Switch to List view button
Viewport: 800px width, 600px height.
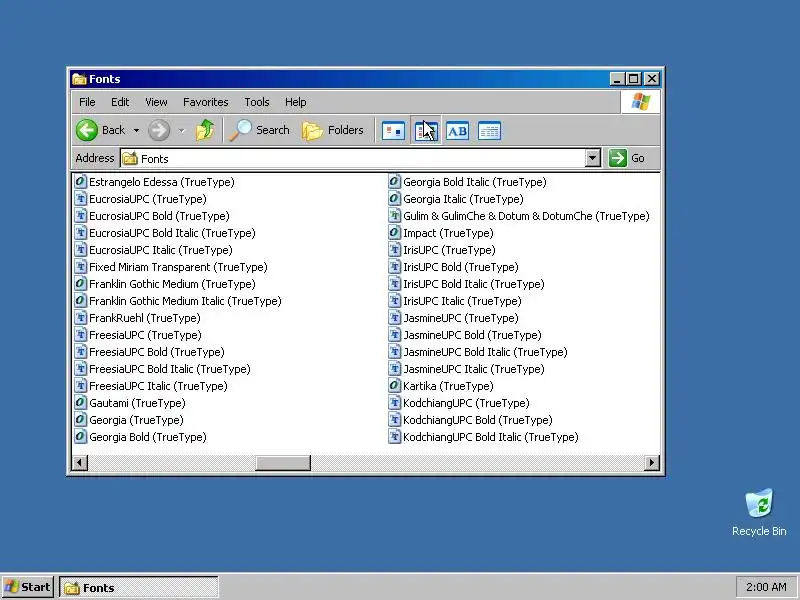pyautogui.click(x=426, y=131)
